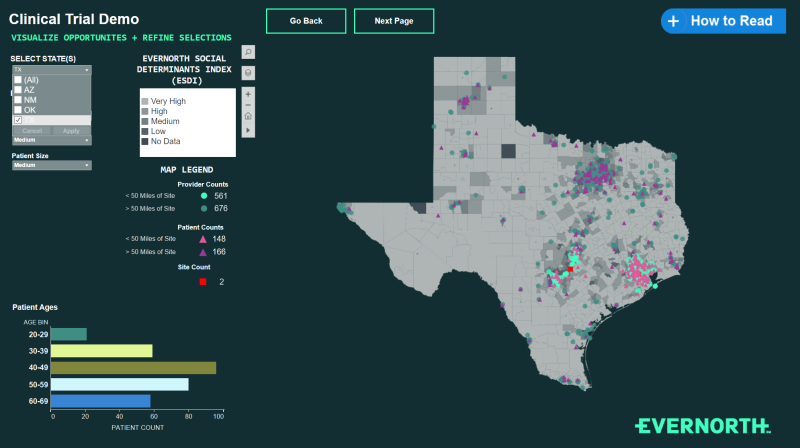Open the Medium dropdown below Apply button
Viewport: 800px width, 448px height.
(52, 140)
